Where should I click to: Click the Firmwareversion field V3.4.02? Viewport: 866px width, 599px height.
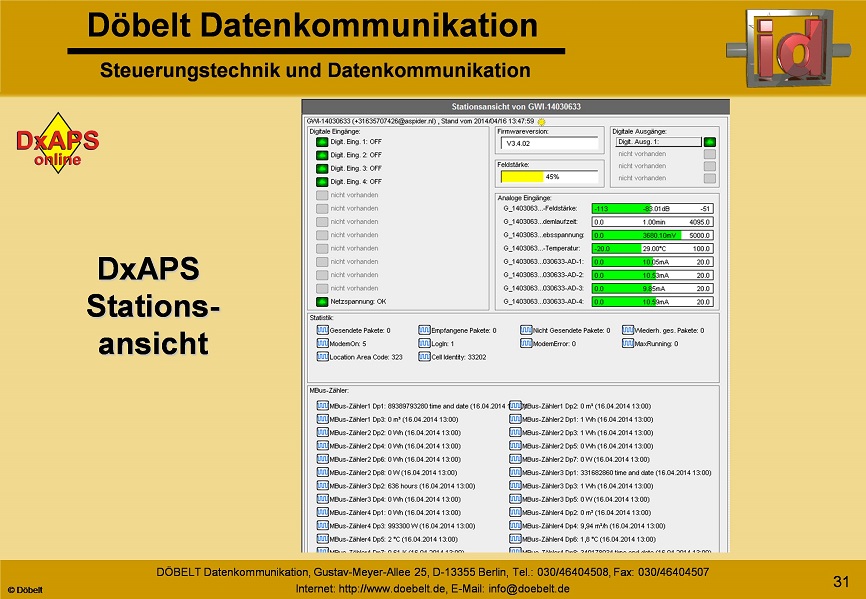click(550, 144)
